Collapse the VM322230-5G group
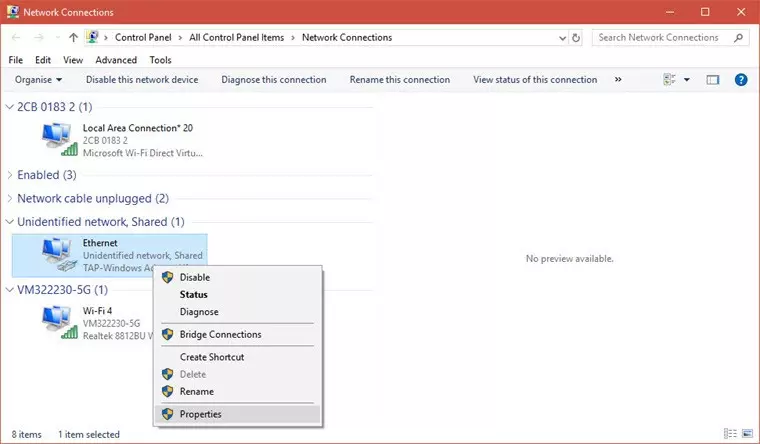Screen dimensions: 760x444 point(11,289)
